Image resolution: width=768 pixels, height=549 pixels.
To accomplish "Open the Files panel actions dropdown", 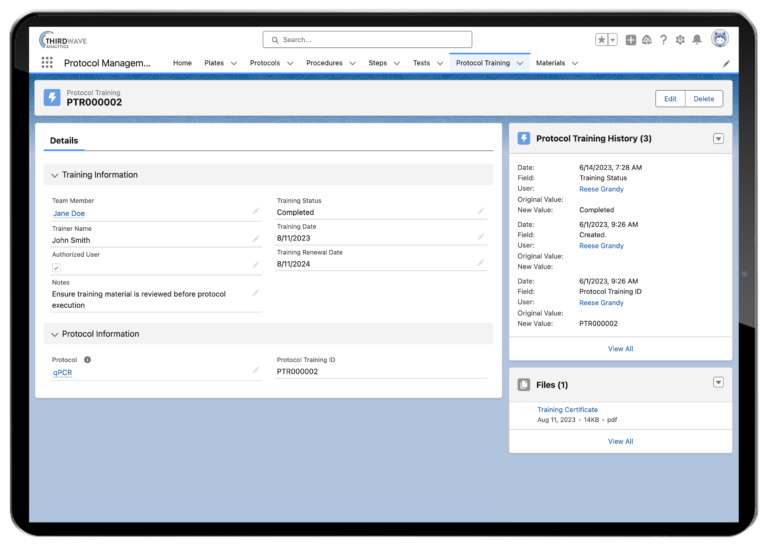I will click(718, 382).
